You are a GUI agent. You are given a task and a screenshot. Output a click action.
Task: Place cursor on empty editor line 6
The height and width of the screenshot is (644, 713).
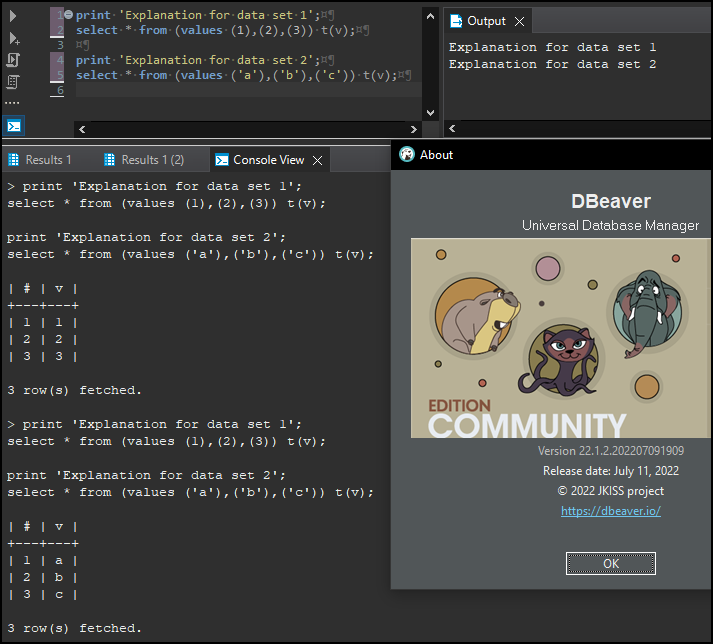248,90
